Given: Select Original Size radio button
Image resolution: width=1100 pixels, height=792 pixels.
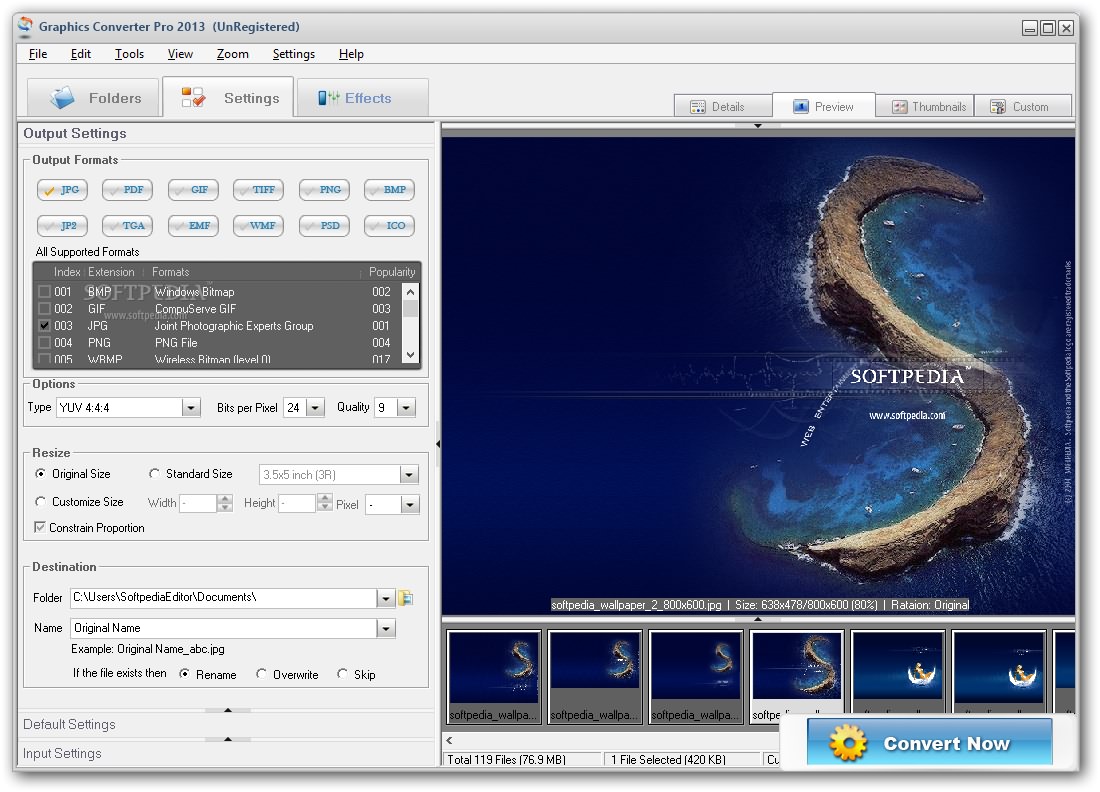Looking at the screenshot, I should [x=41, y=474].
